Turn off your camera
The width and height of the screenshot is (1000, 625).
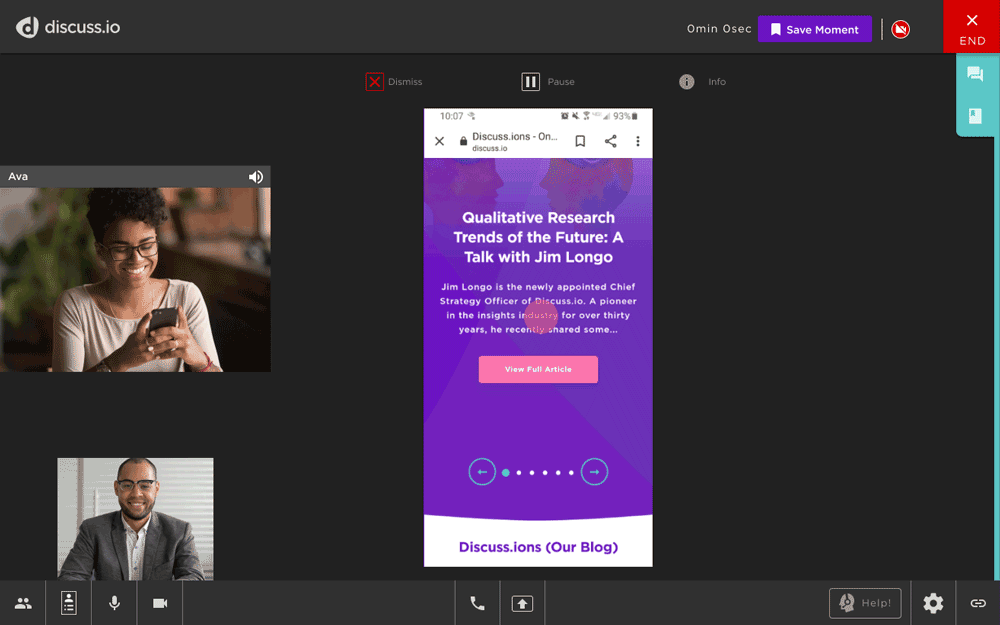click(160, 603)
